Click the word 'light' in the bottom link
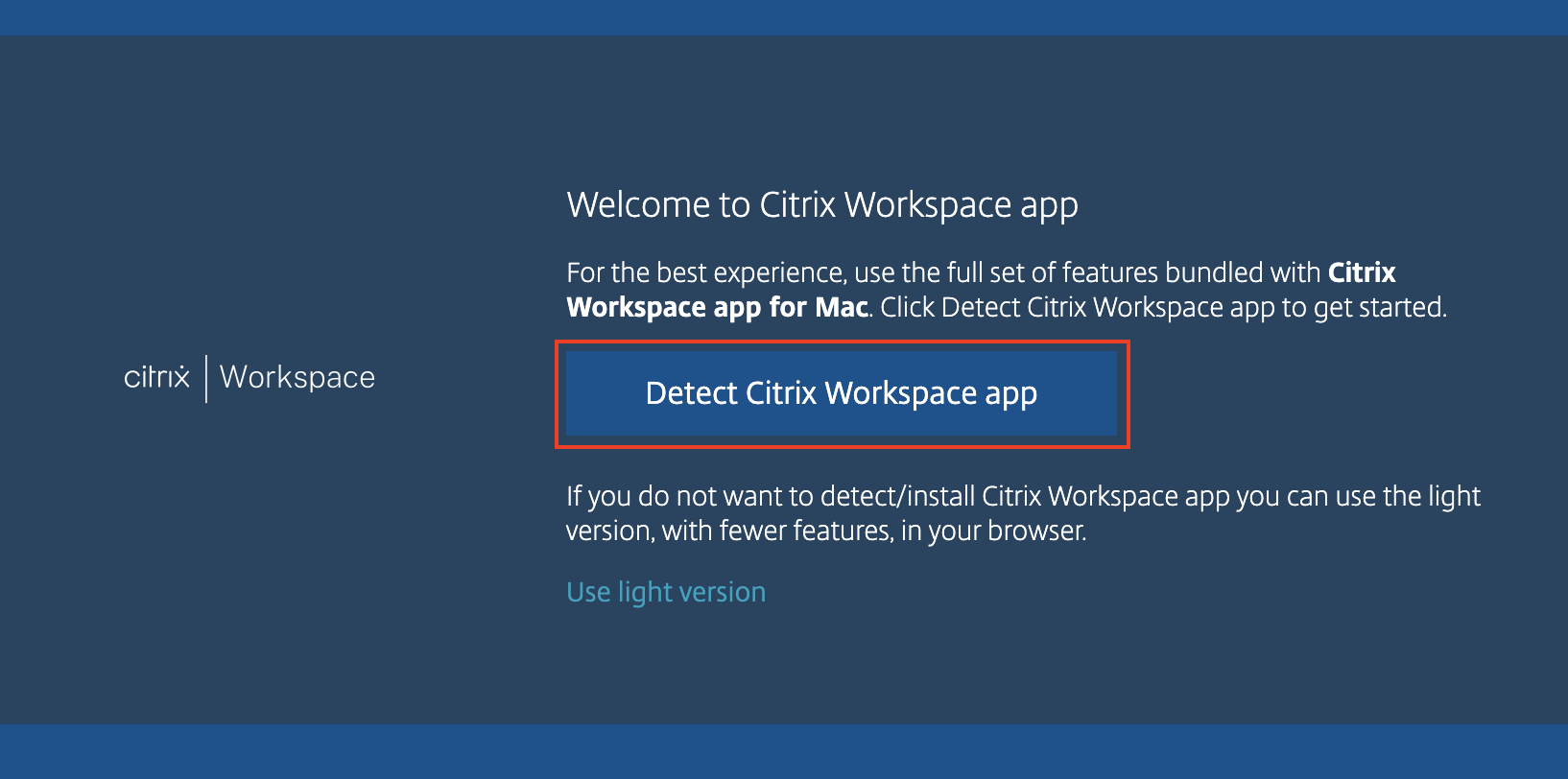 (645, 593)
